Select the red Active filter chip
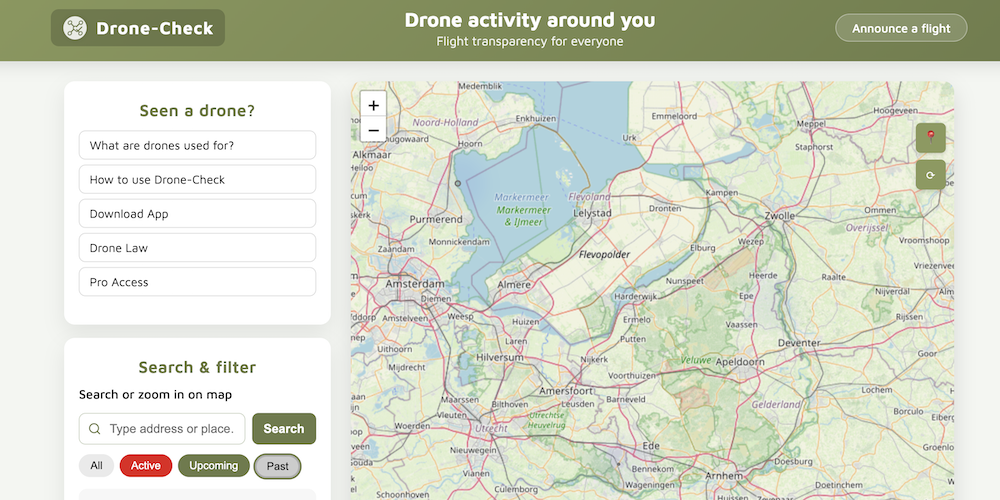 [146, 466]
